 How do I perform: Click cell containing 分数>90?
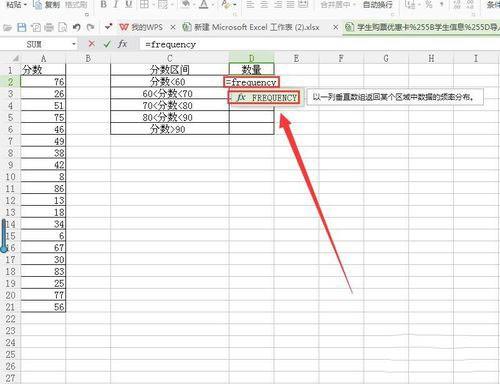coord(170,129)
